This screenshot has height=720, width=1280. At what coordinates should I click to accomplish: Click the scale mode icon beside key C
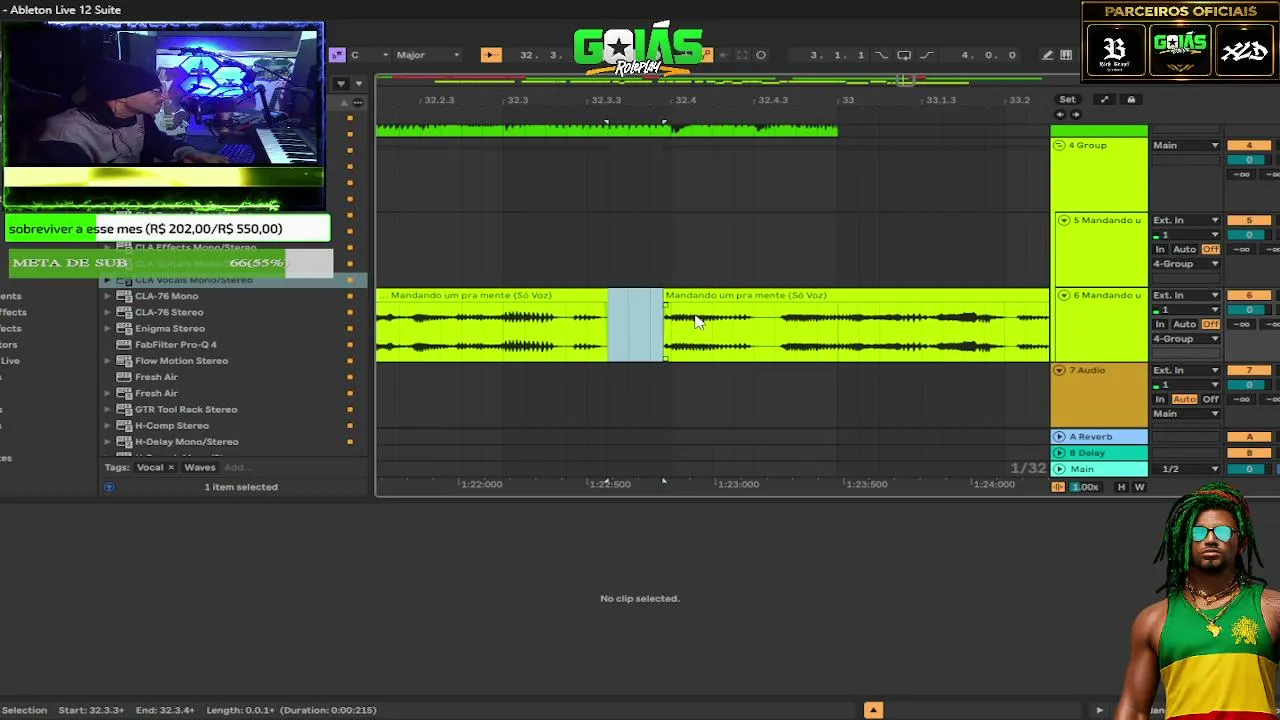[337, 55]
